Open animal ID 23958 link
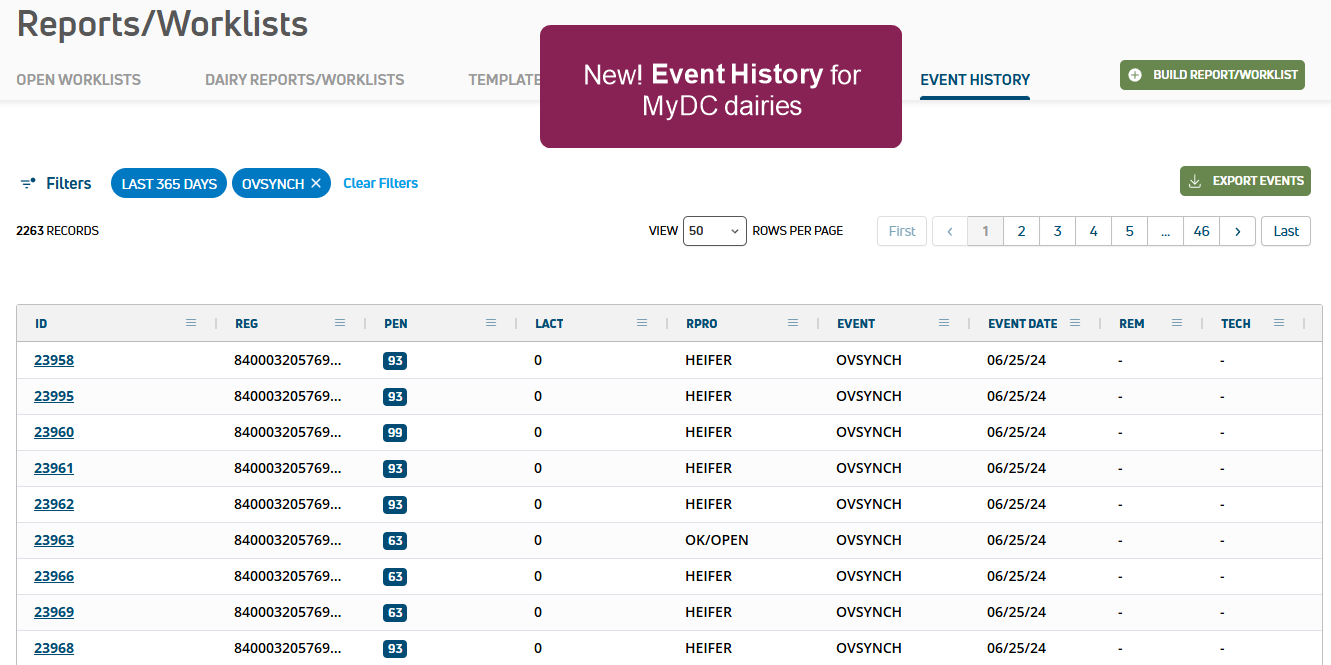 54,361
